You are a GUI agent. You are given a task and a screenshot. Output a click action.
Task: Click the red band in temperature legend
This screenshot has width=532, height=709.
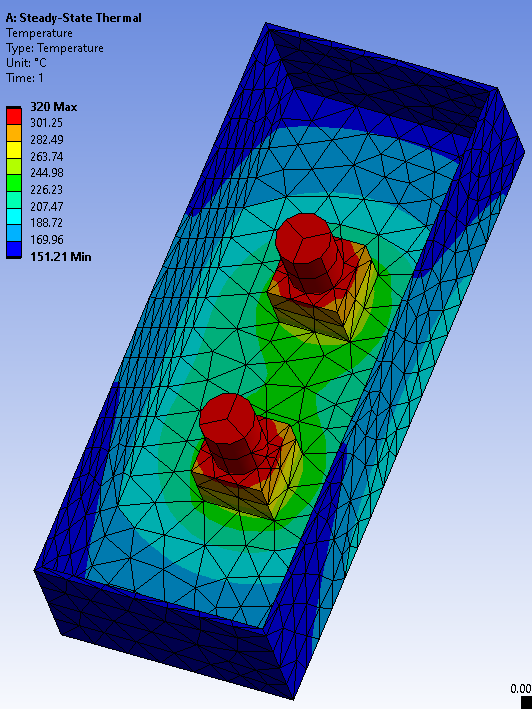(x=14, y=116)
